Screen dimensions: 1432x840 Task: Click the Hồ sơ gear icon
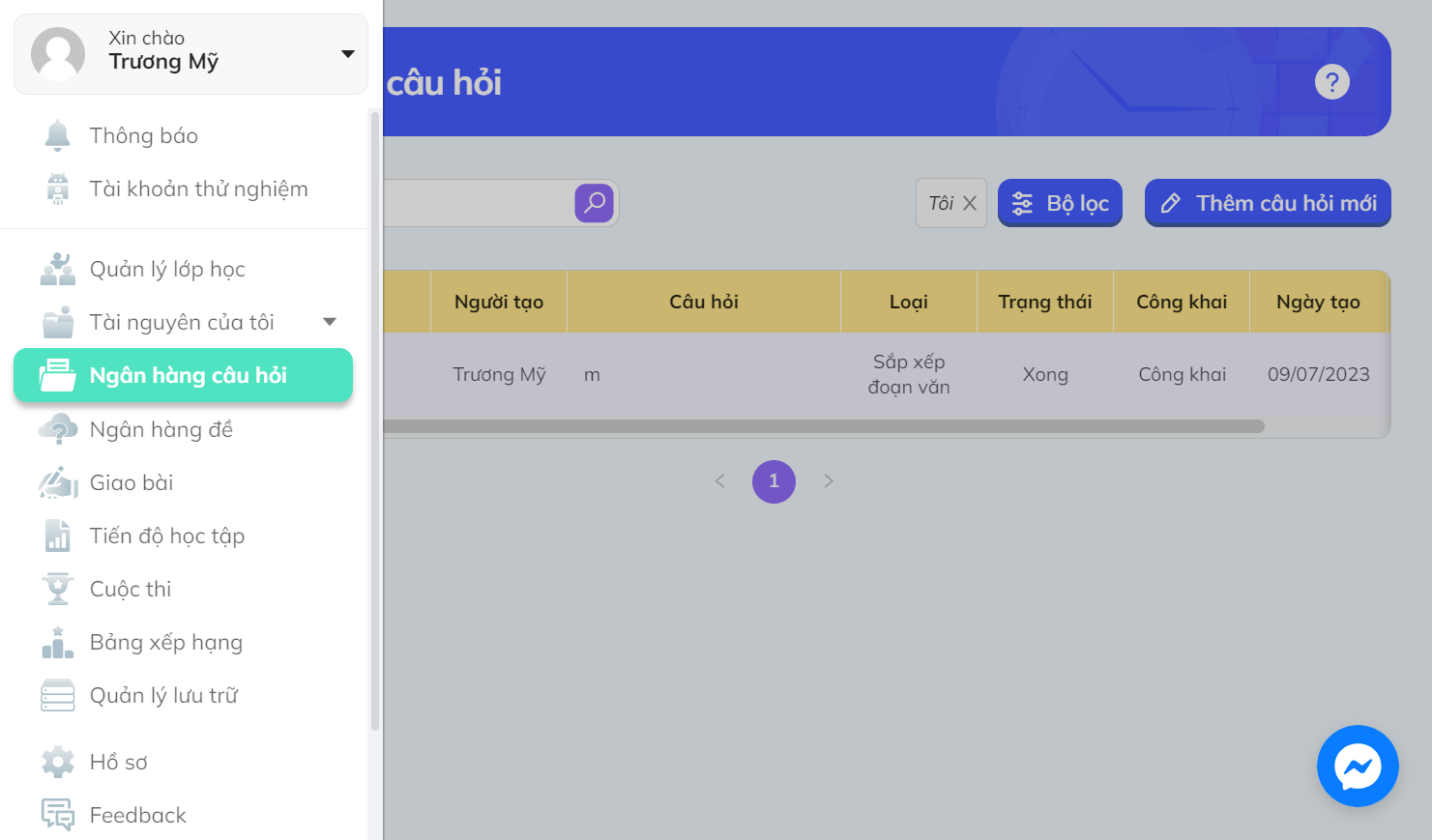coord(58,762)
